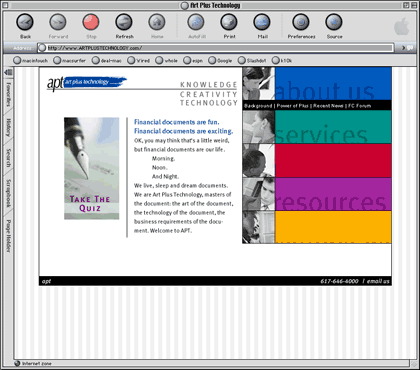Open the Background submenu link
This screenshot has width=420, height=370.
point(258,106)
